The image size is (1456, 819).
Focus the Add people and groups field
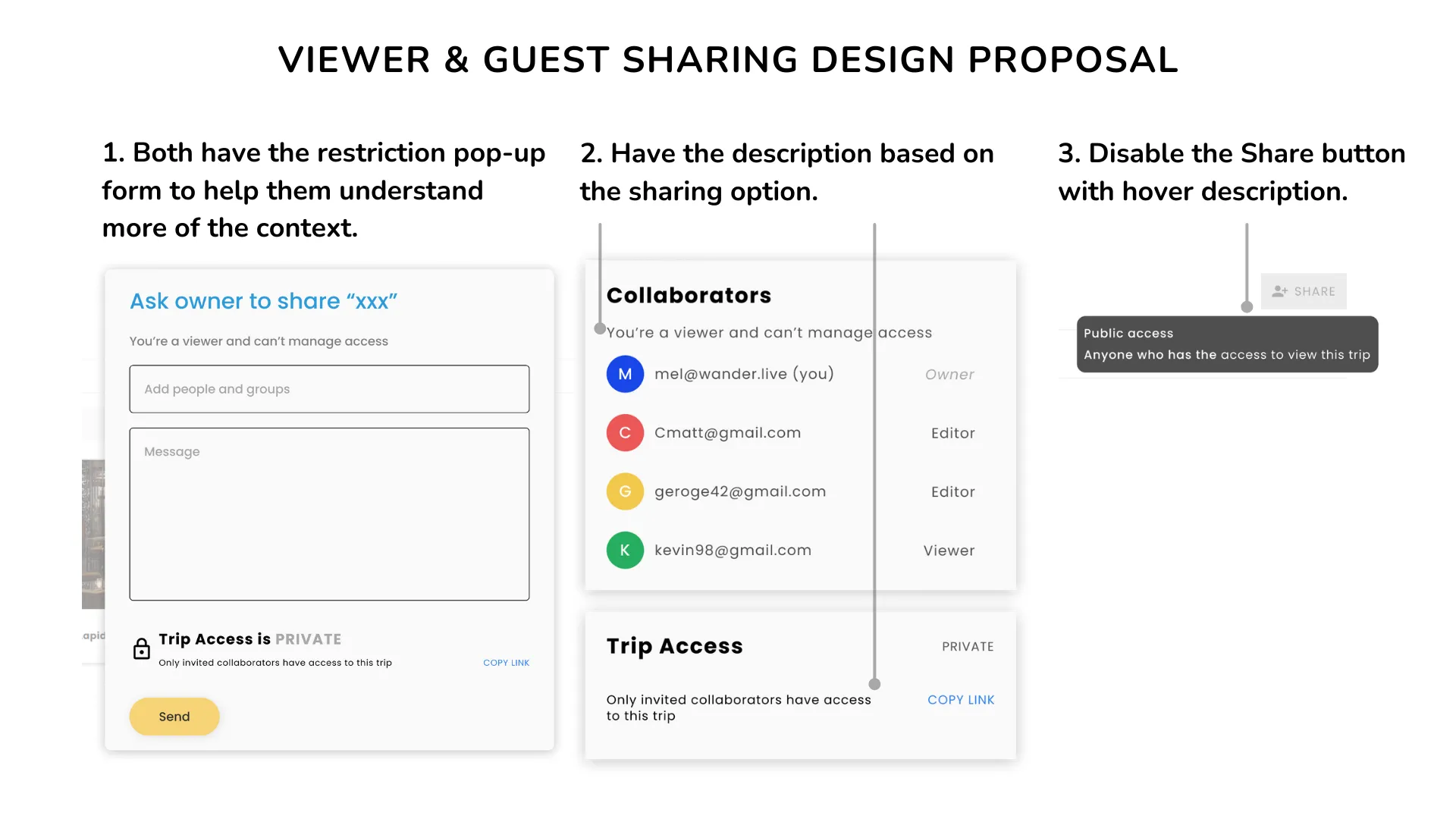329,389
